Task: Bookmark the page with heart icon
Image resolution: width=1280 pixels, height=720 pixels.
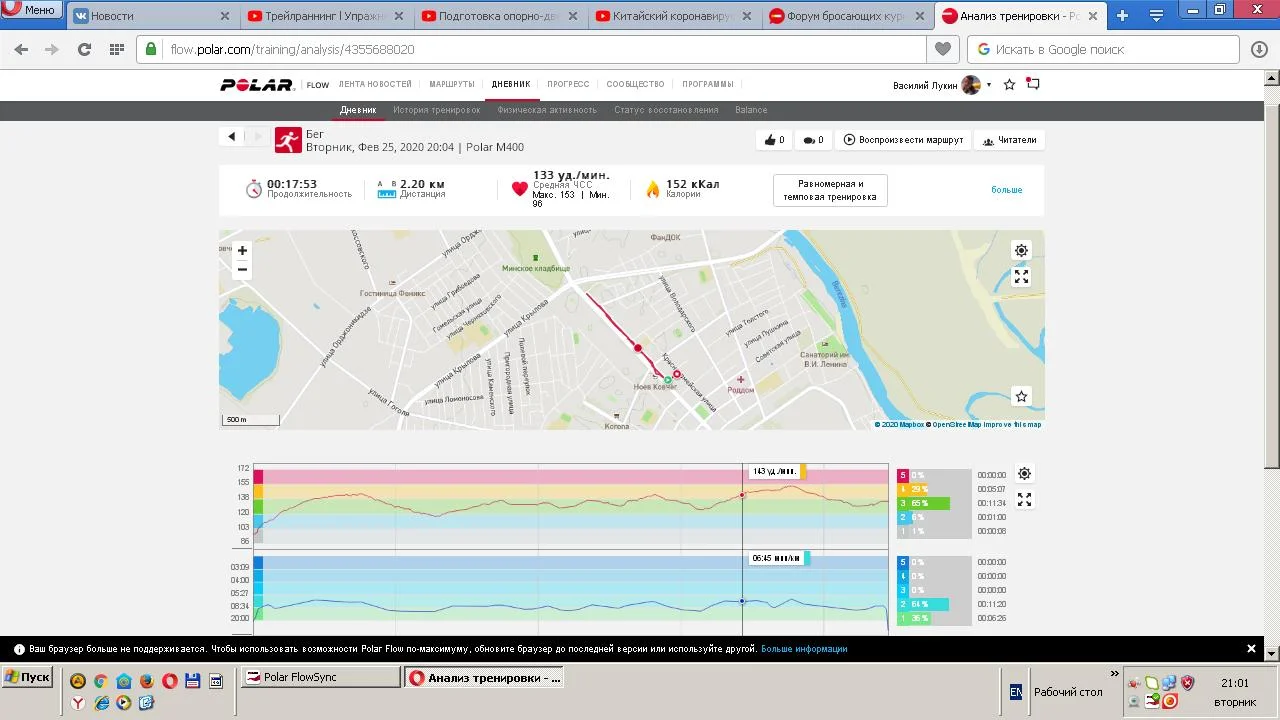Action: point(942,49)
